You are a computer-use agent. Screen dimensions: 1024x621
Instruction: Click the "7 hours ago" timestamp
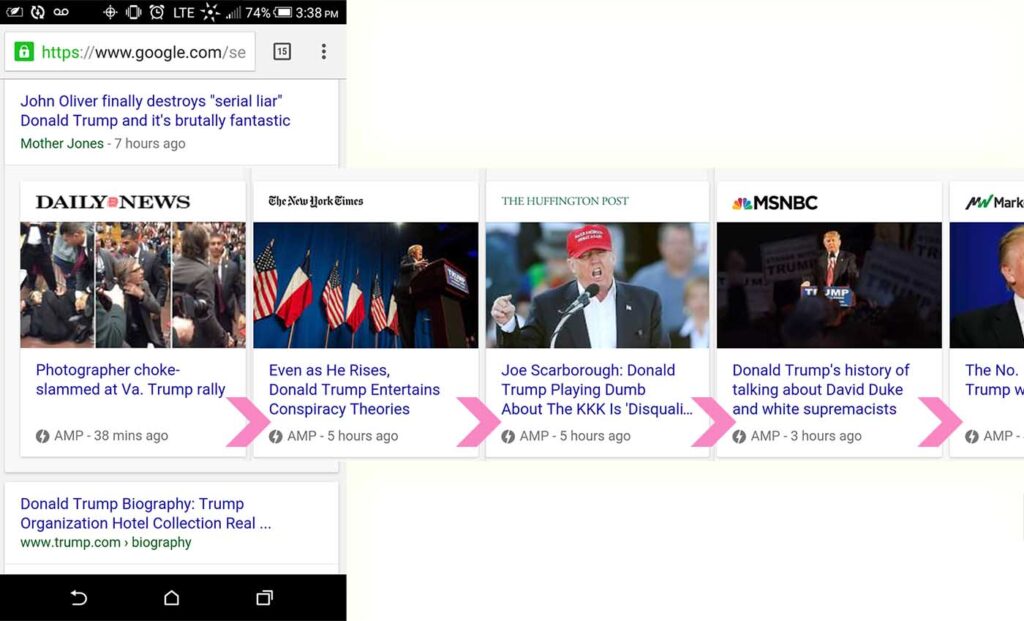150,144
